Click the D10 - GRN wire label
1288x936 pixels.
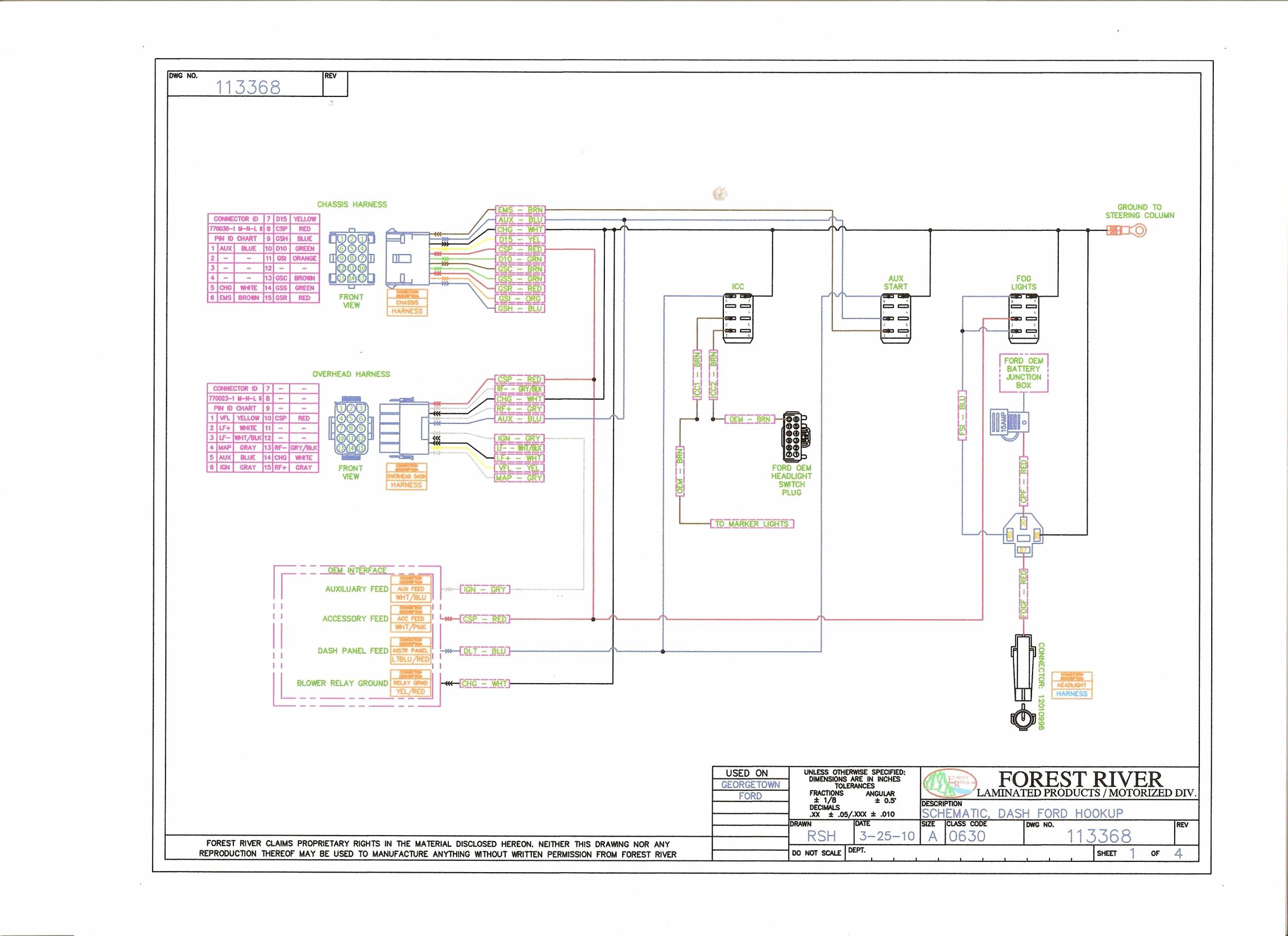(520, 260)
